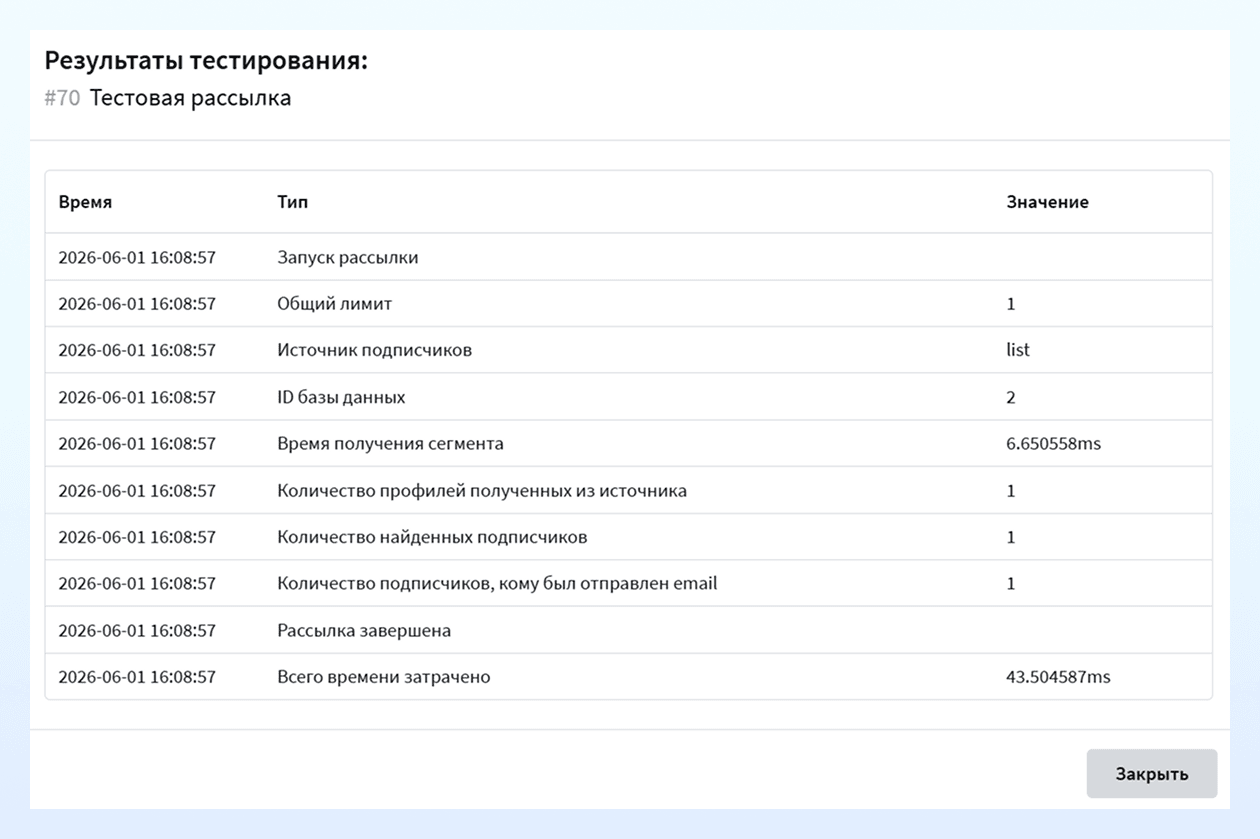Select the Тип column header

tap(293, 202)
